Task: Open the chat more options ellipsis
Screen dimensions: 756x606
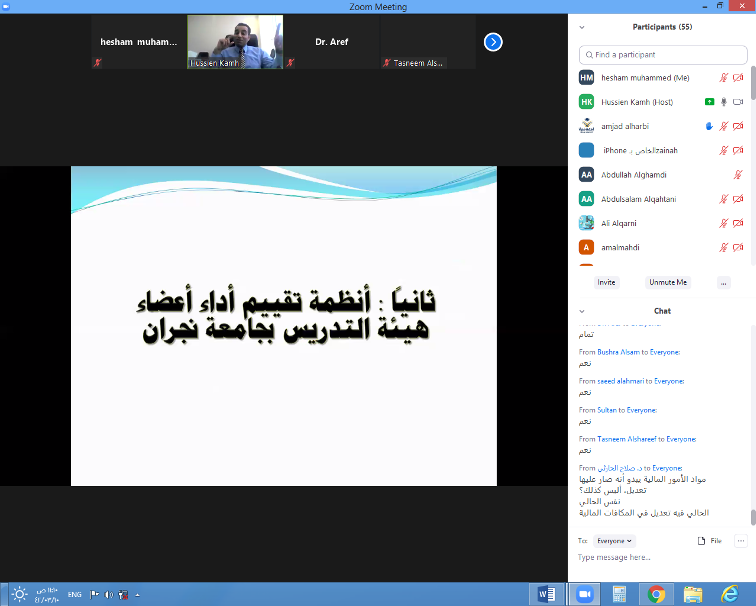Action: click(x=740, y=540)
